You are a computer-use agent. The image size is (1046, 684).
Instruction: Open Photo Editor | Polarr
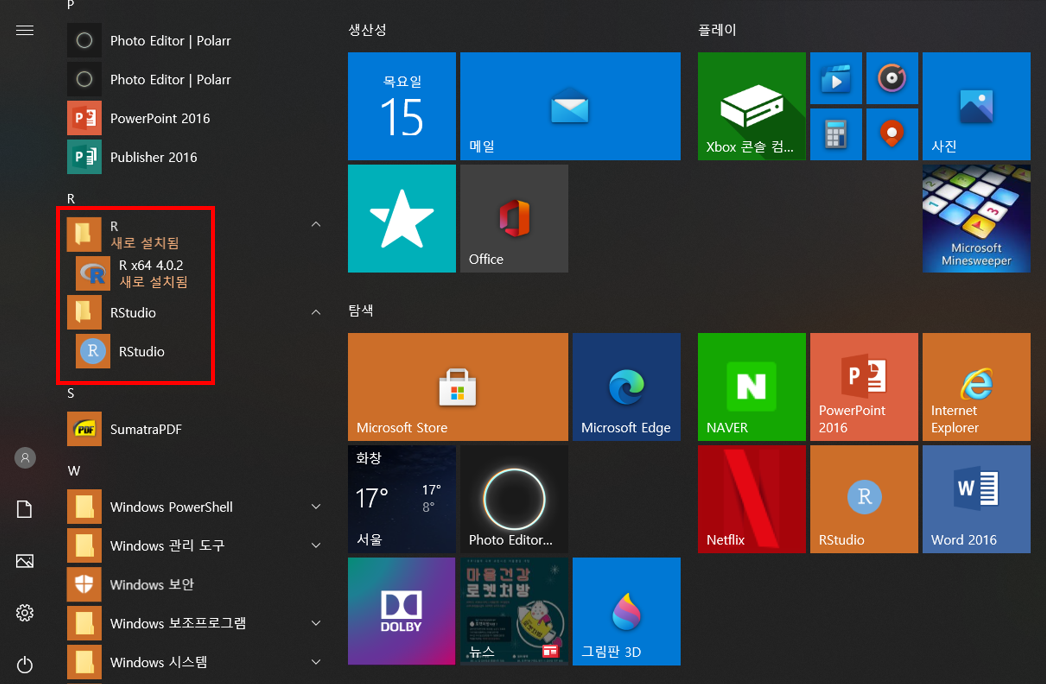(x=168, y=40)
